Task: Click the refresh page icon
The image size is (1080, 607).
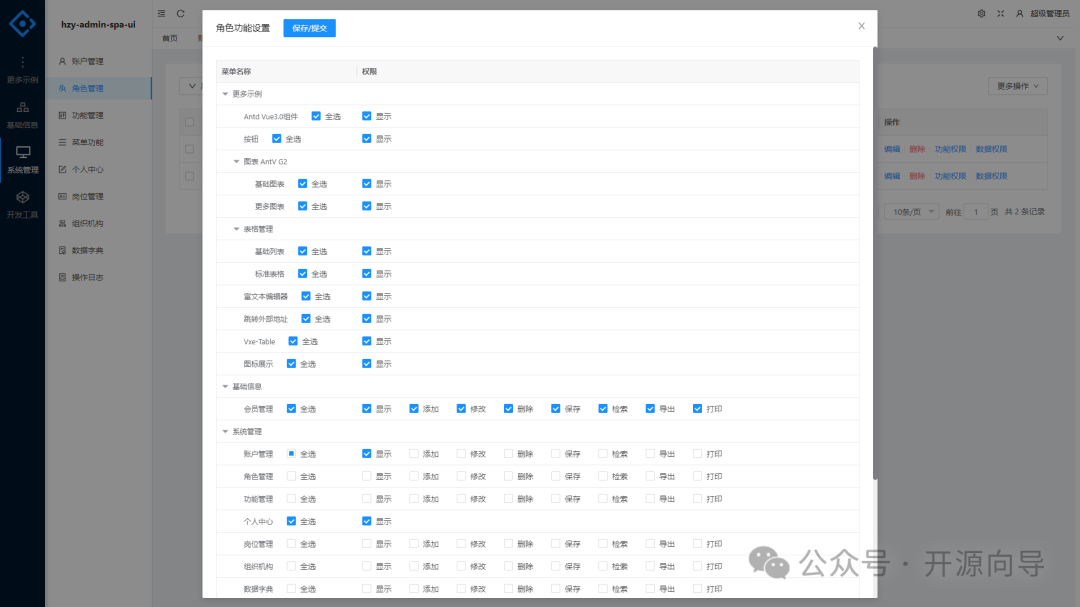Action: (x=180, y=13)
